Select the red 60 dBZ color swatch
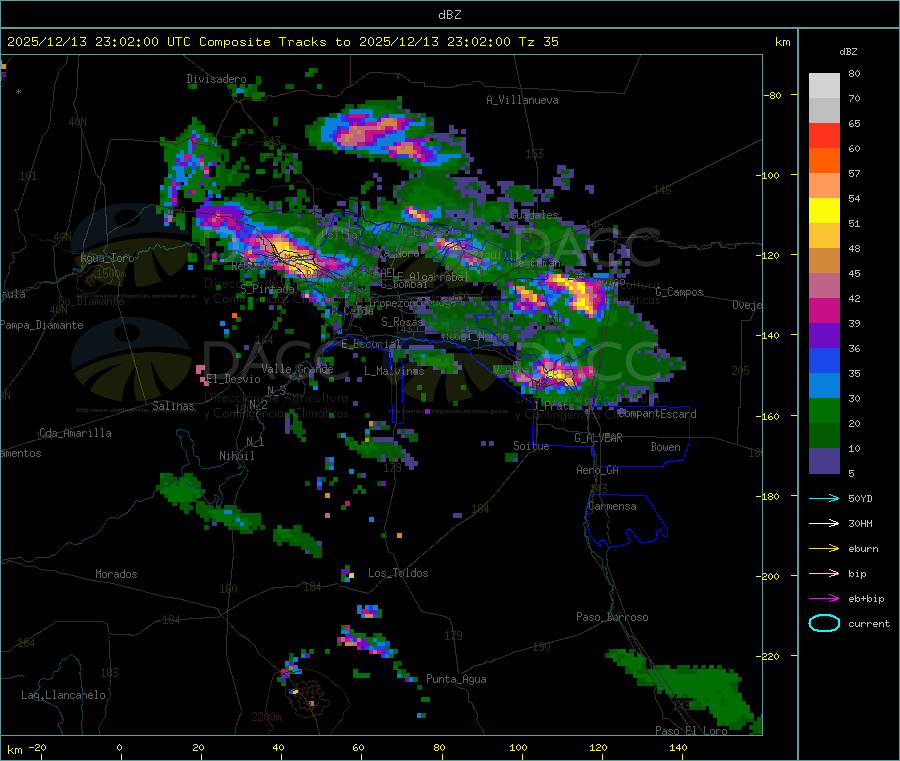This screenshot has height=761, width=900. tap(824, 136)
